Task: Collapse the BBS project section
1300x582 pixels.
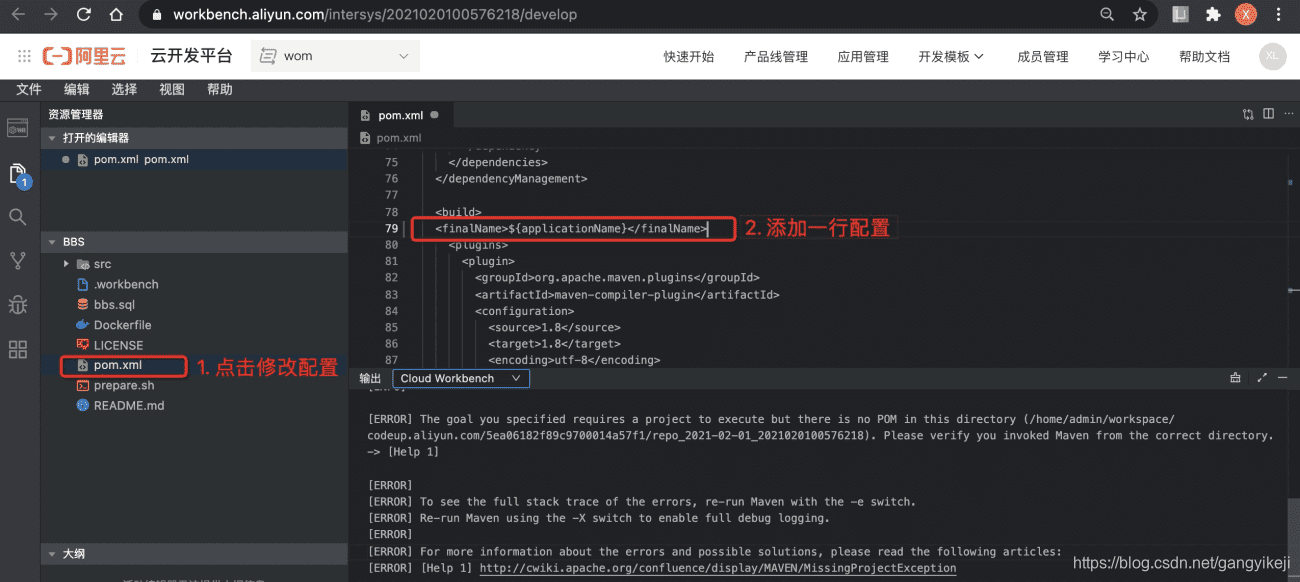Action: pyautogui.click(x=194, y=242)
